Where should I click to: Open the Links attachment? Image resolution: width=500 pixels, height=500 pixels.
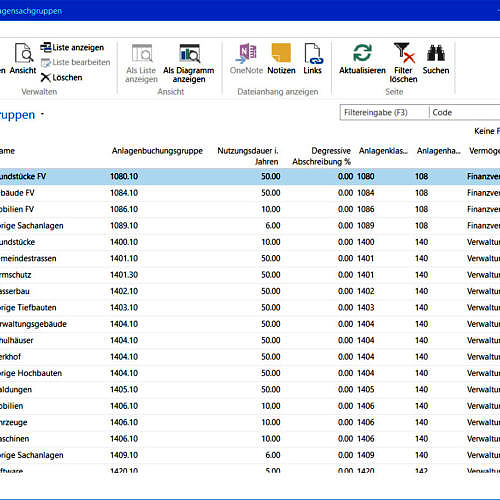pos(312,59)
